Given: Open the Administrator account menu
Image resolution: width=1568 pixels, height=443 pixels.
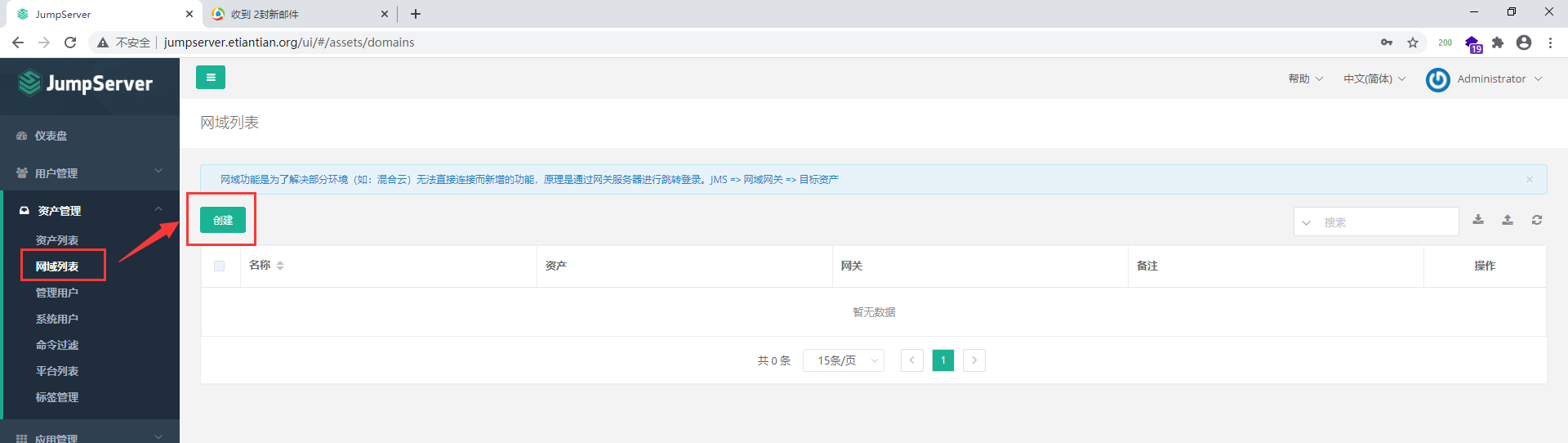Looking at the screenshot, I should coord(1485,79).
